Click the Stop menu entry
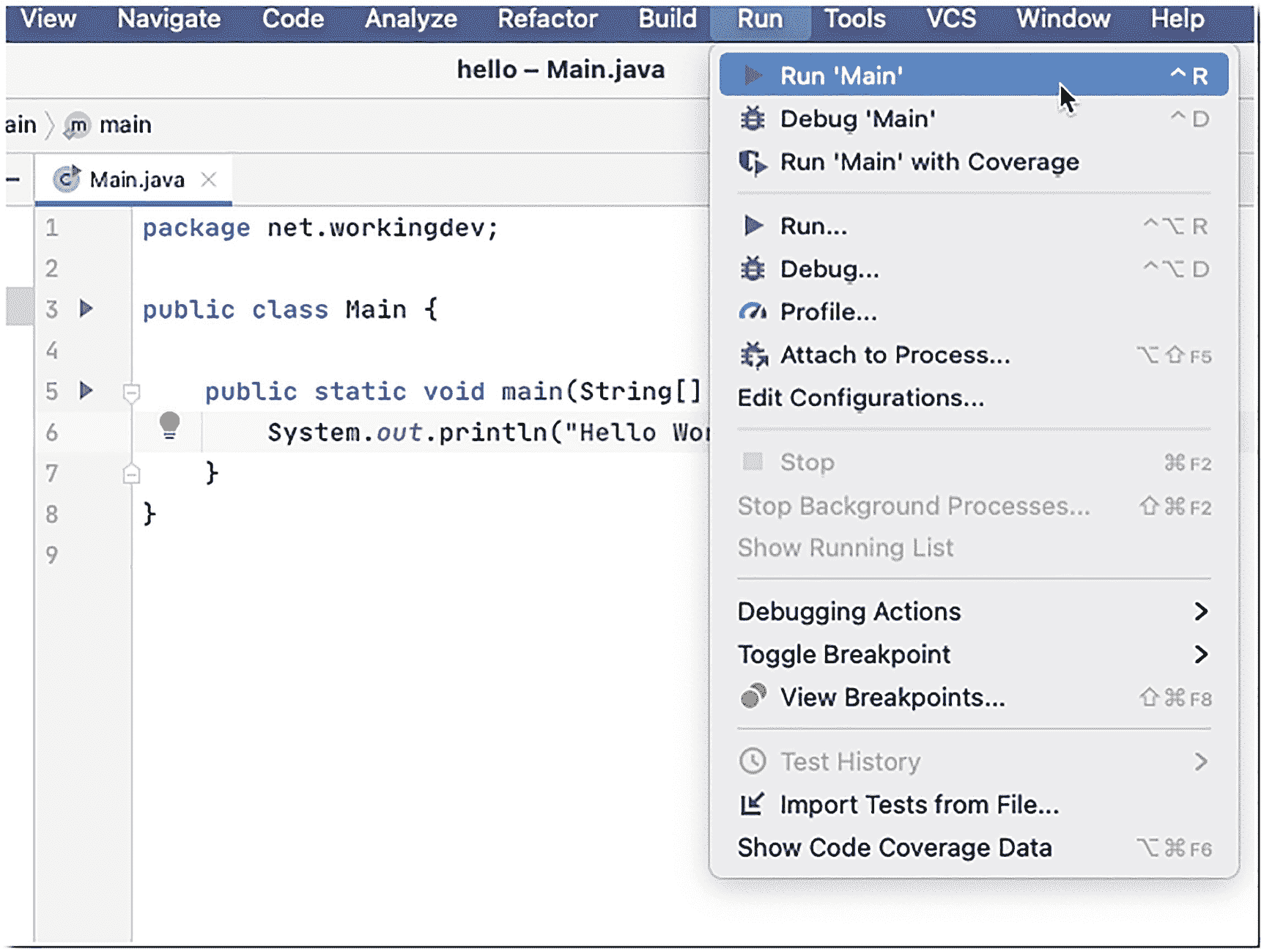The width and height of the screenshot is (1264, 952). coord(973,462)
